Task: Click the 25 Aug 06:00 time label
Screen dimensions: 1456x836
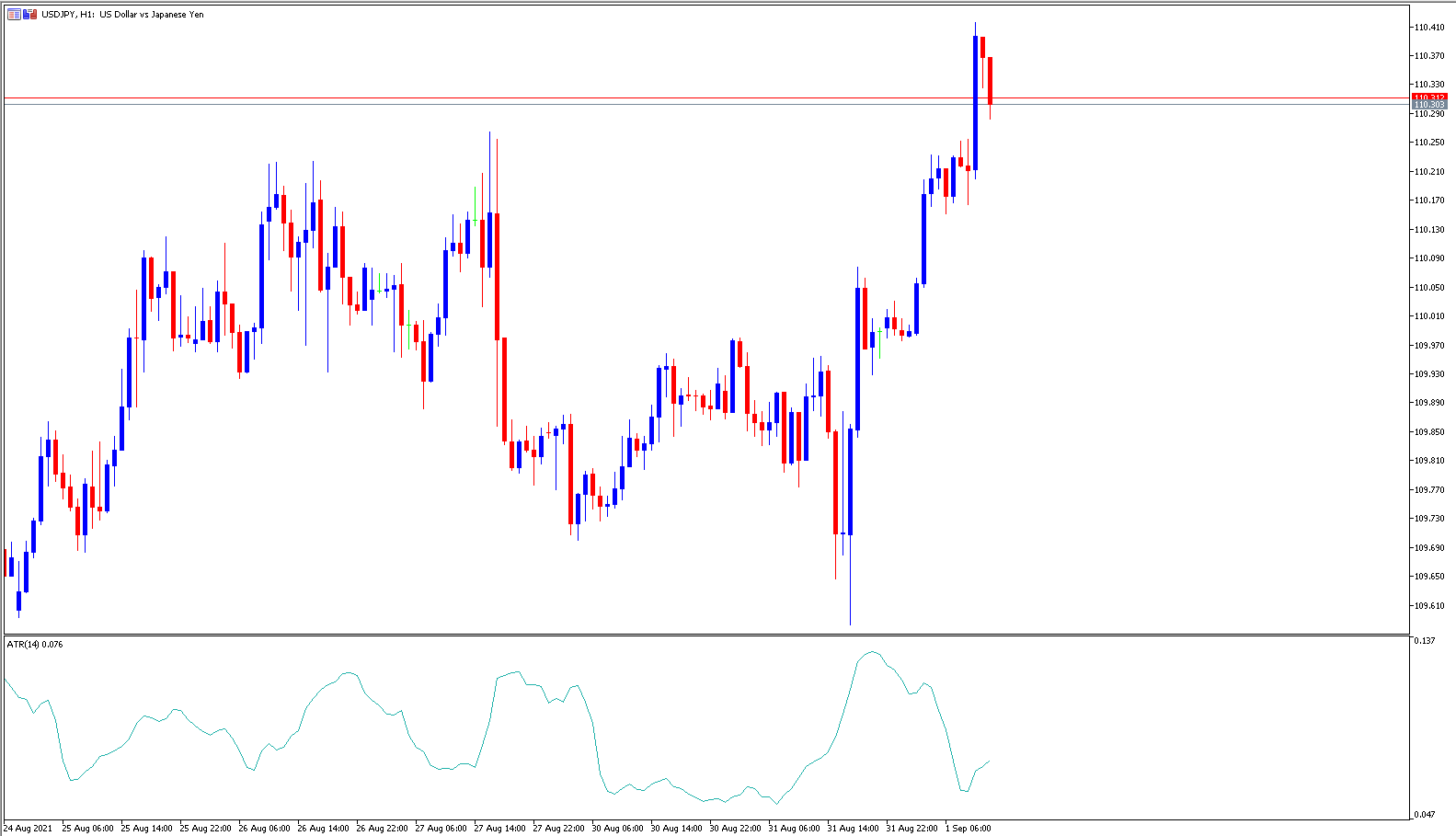Action: click(x=87, y=829)
